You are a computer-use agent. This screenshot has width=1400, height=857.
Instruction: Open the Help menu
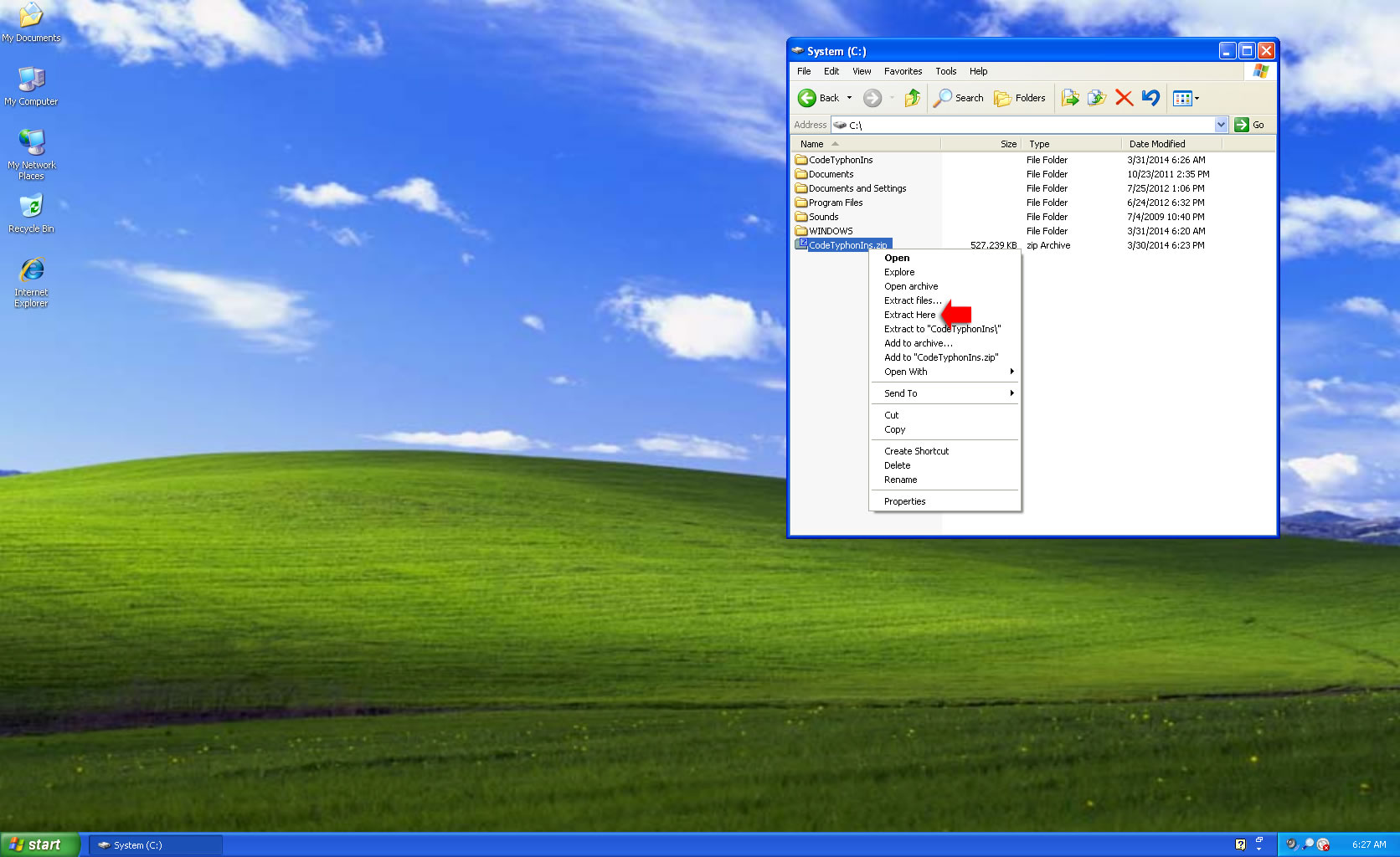(x=978, y=71)
